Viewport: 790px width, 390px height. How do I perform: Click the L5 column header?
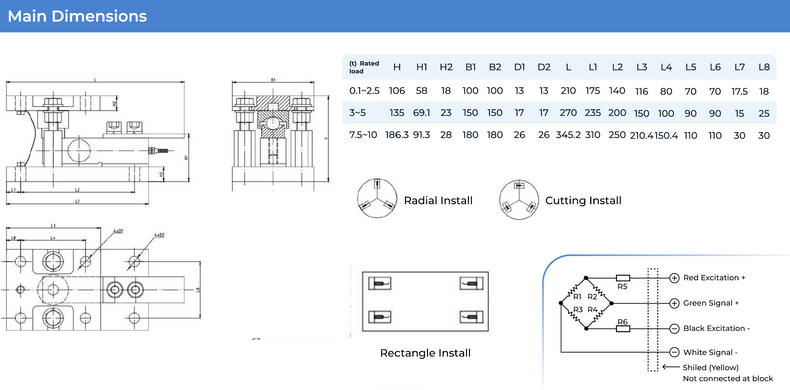[x=690, y=67]
